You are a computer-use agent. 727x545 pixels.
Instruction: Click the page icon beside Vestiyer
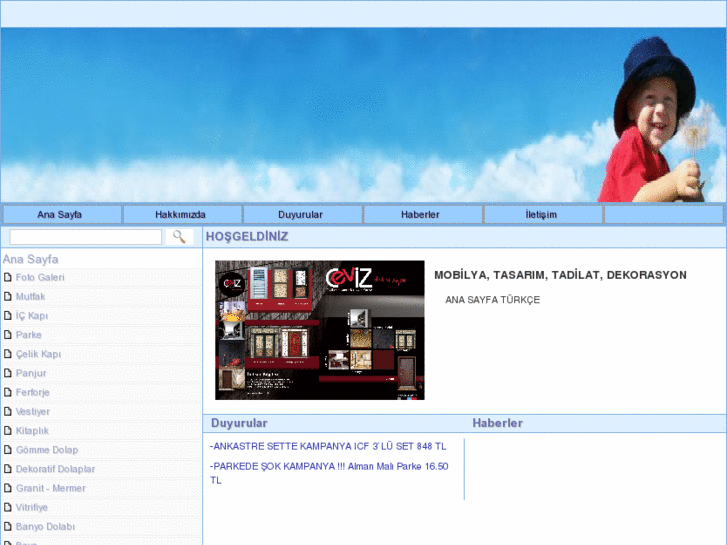[x=7, y=411]
